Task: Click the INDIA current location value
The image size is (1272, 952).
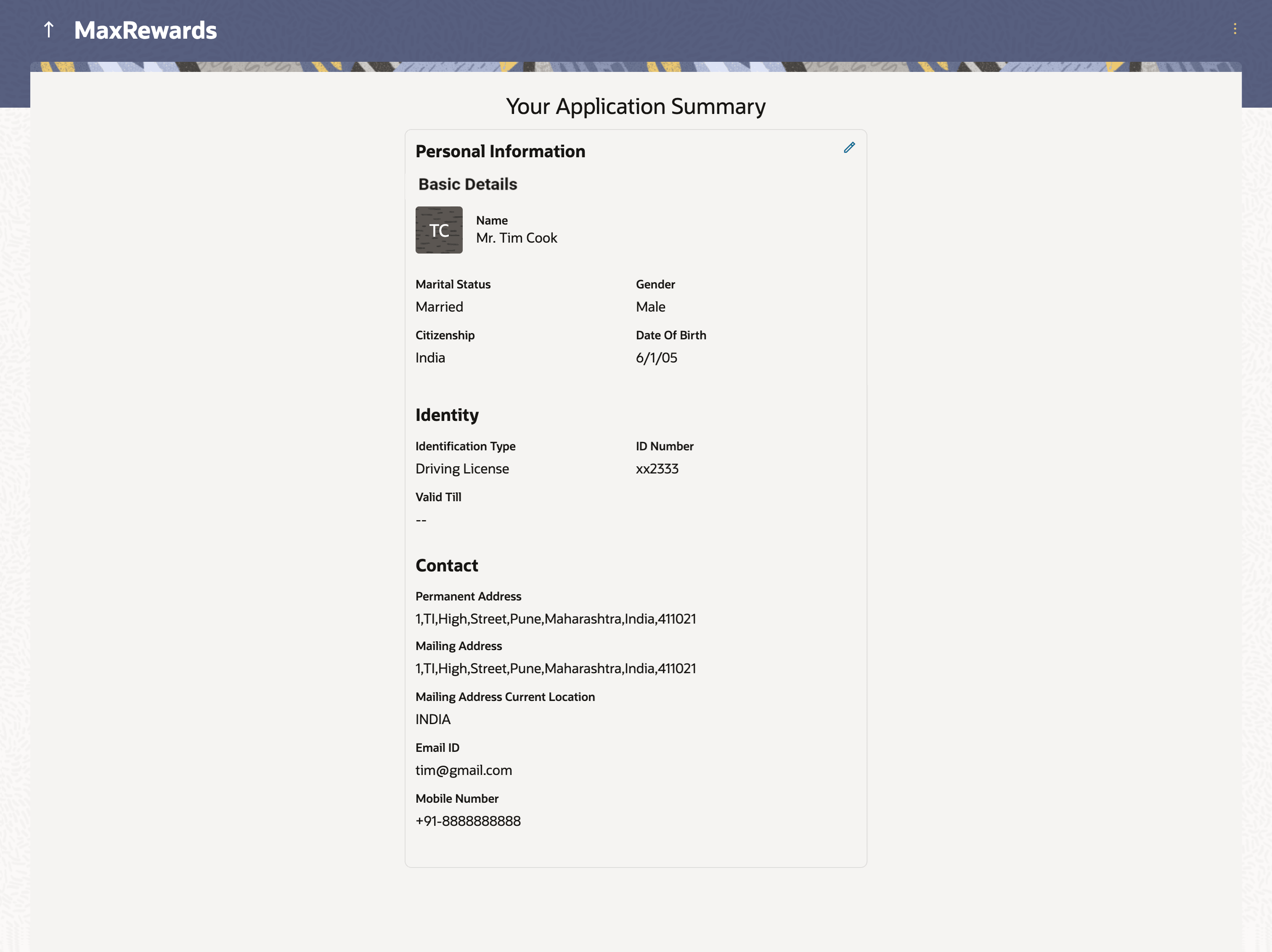Action: [432, 720]
